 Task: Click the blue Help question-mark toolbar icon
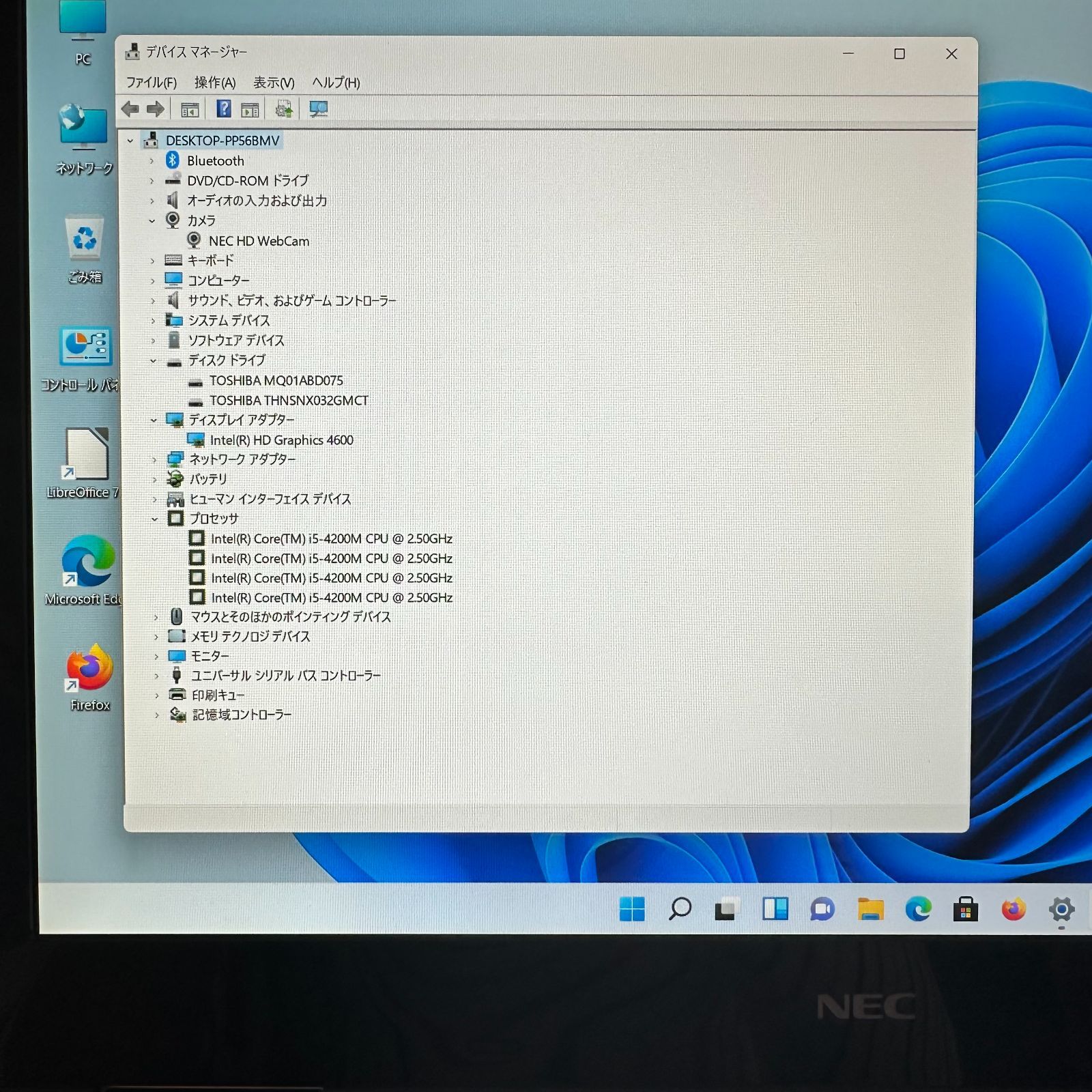[x=223, y=109]
